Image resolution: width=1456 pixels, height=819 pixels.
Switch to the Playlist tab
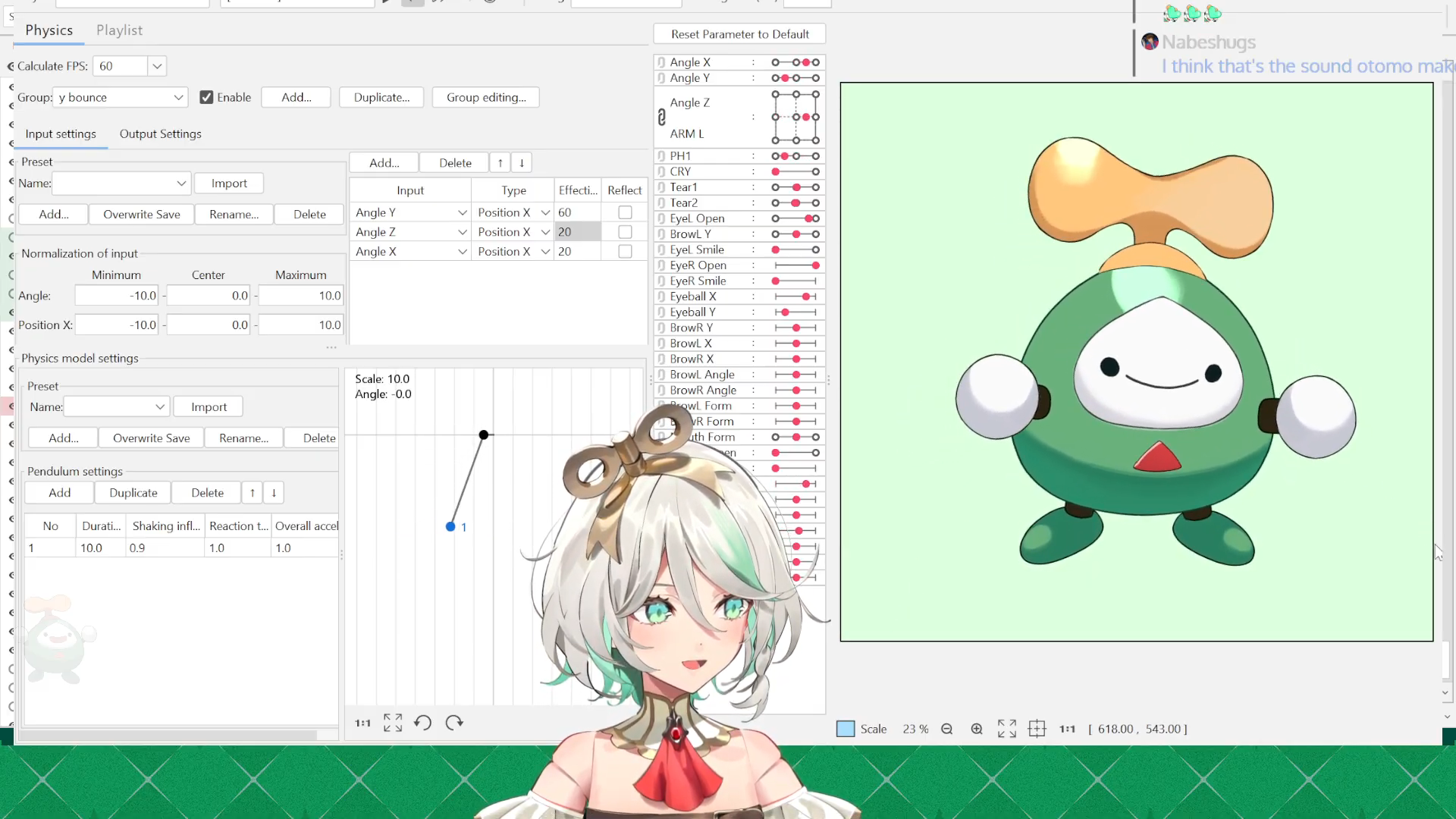[x=119, y=30]
